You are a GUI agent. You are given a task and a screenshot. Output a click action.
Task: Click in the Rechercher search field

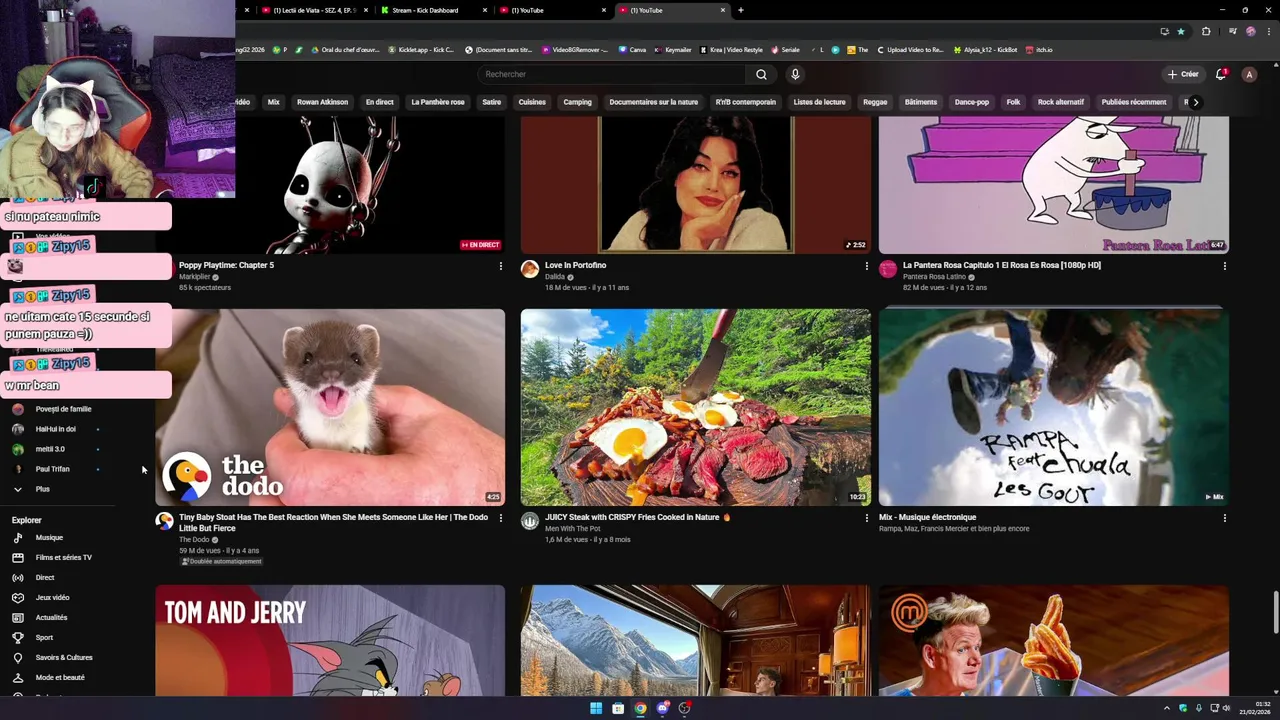(612, 74)
